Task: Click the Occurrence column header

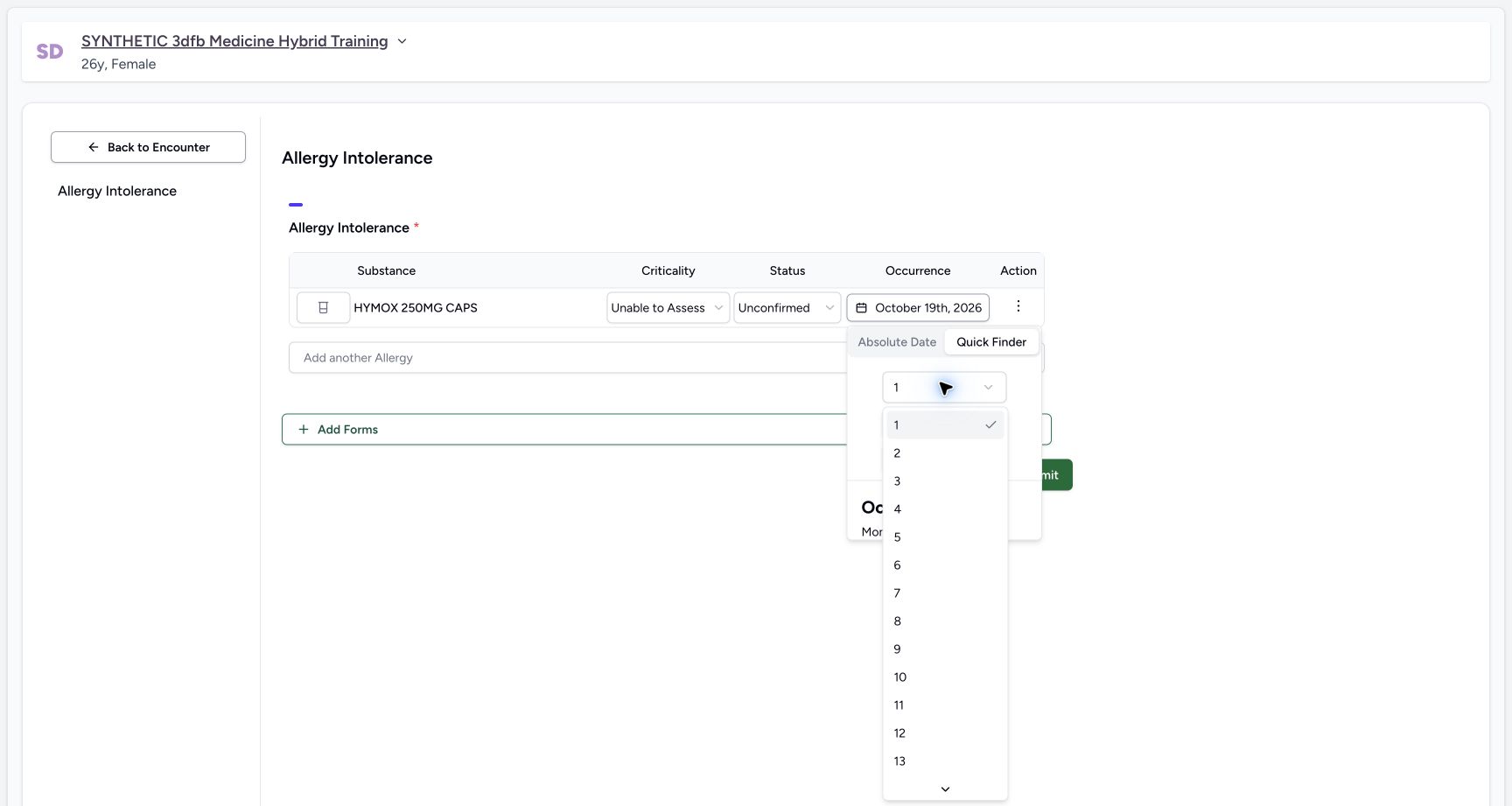Action: pos(918,271)
